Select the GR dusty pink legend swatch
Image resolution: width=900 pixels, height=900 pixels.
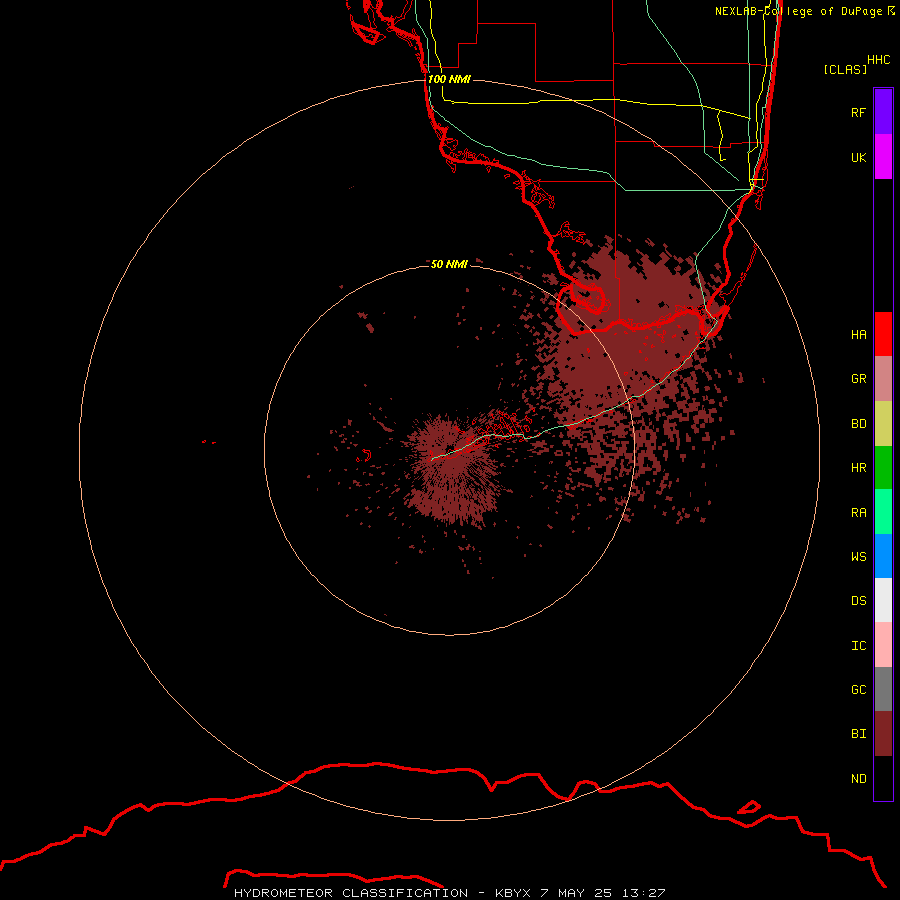(883, 379)
